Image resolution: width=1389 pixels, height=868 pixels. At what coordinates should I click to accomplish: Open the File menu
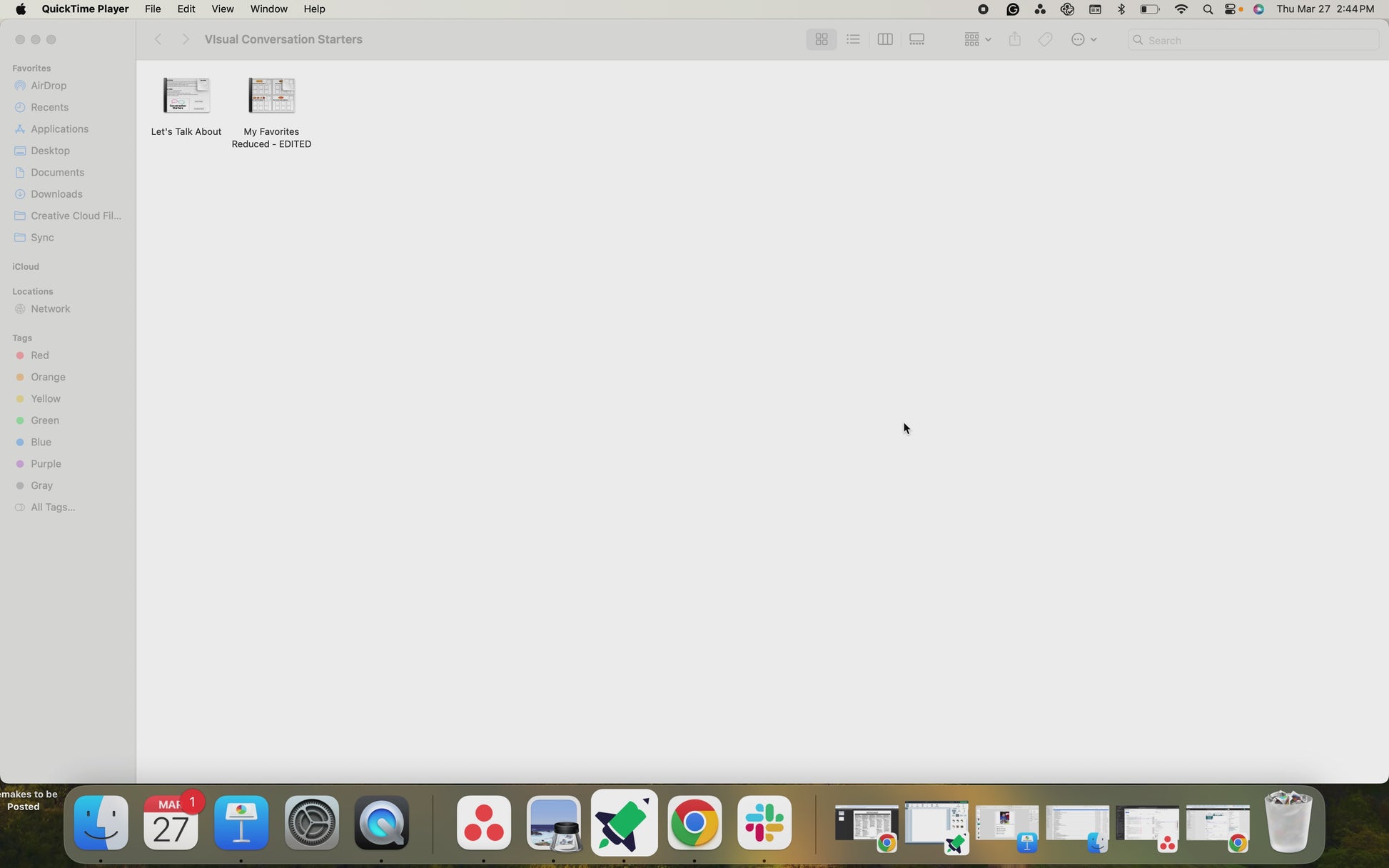153,9
